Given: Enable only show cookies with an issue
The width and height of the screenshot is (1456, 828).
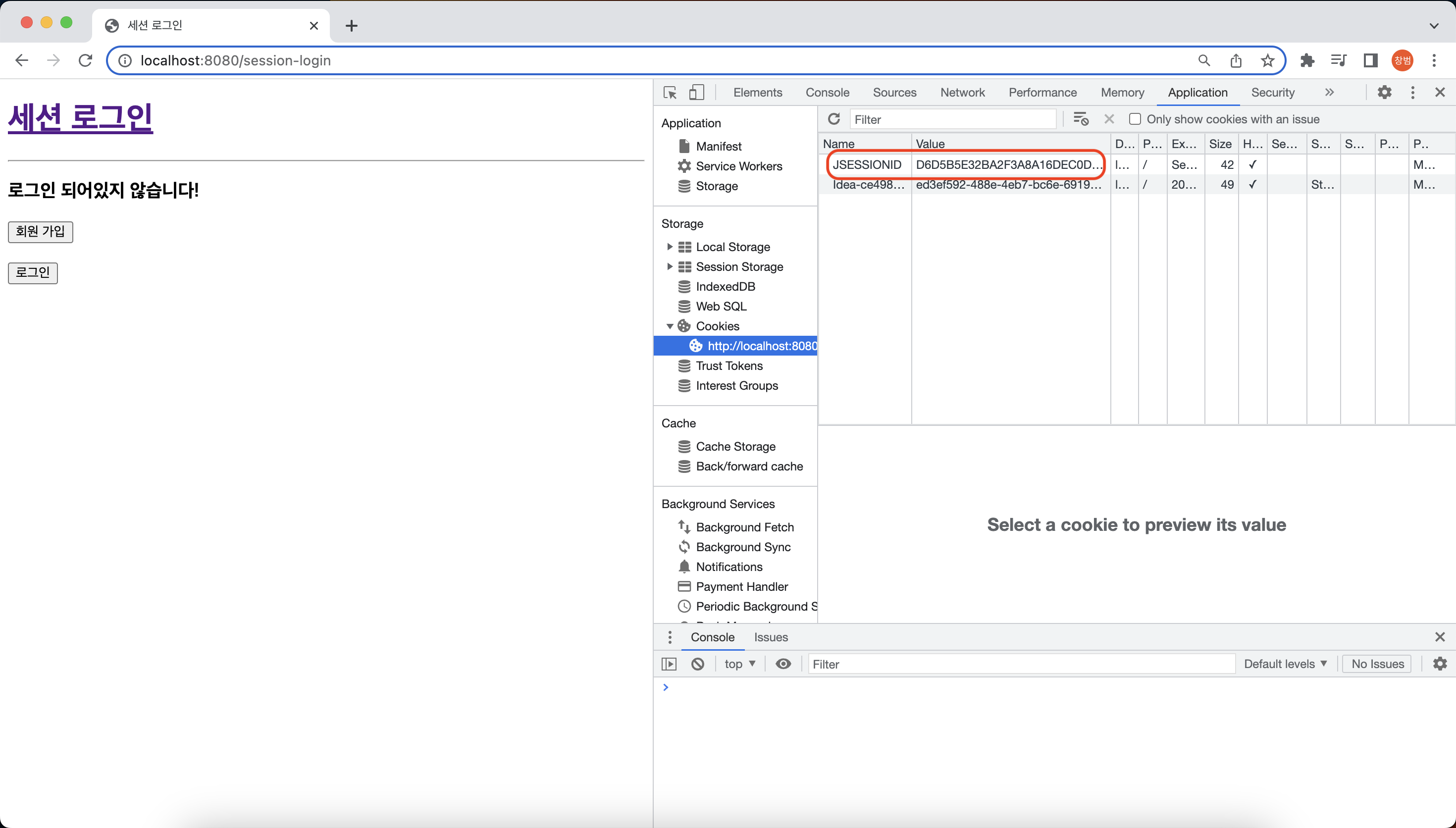Looking at the screenshot, I should [1135, 119].
